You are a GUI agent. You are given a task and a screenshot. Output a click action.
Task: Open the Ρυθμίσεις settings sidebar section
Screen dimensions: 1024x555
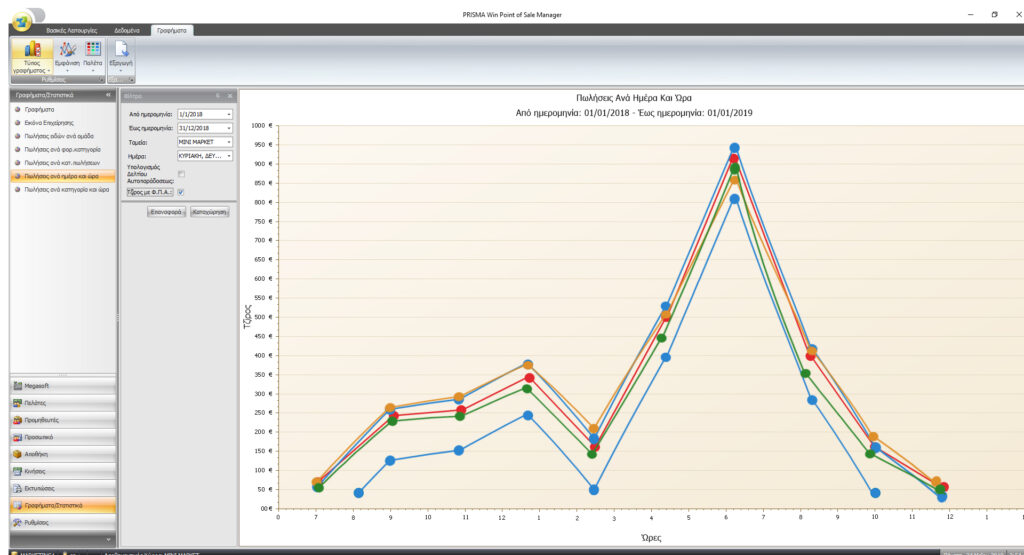pos(63,522)
